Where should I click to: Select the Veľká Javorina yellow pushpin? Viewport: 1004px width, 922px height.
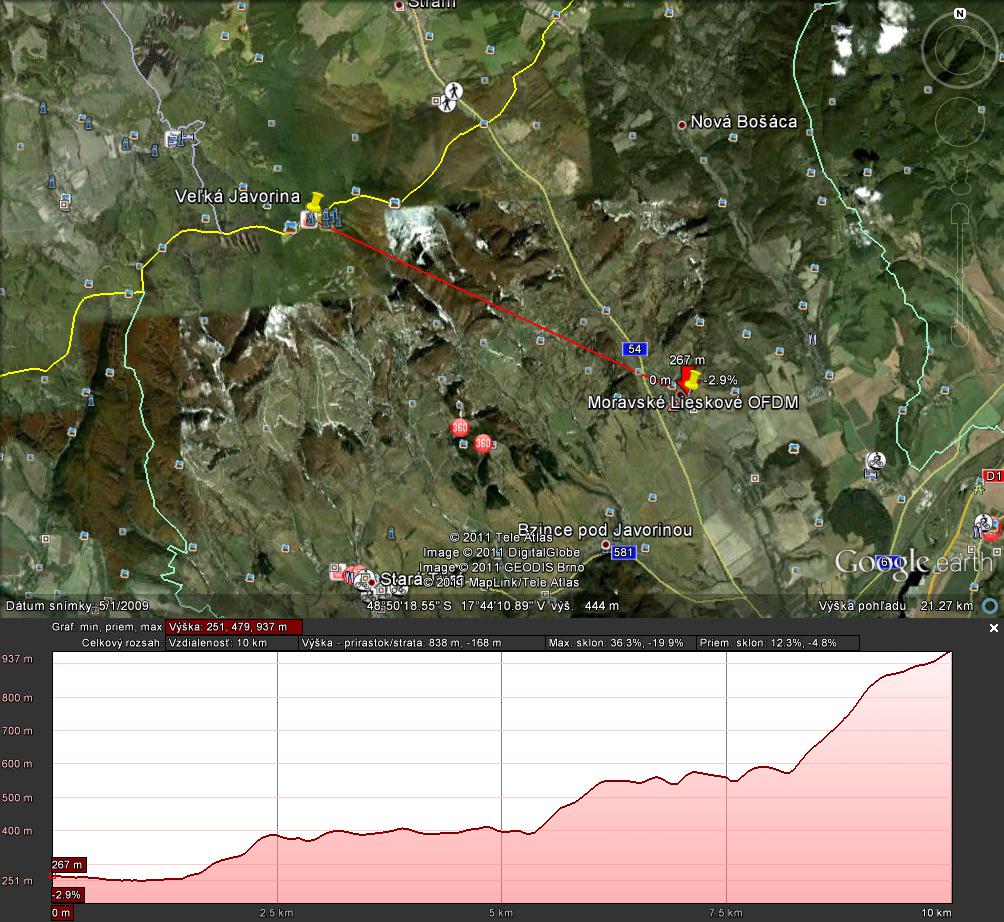click(x=317, y=203)
